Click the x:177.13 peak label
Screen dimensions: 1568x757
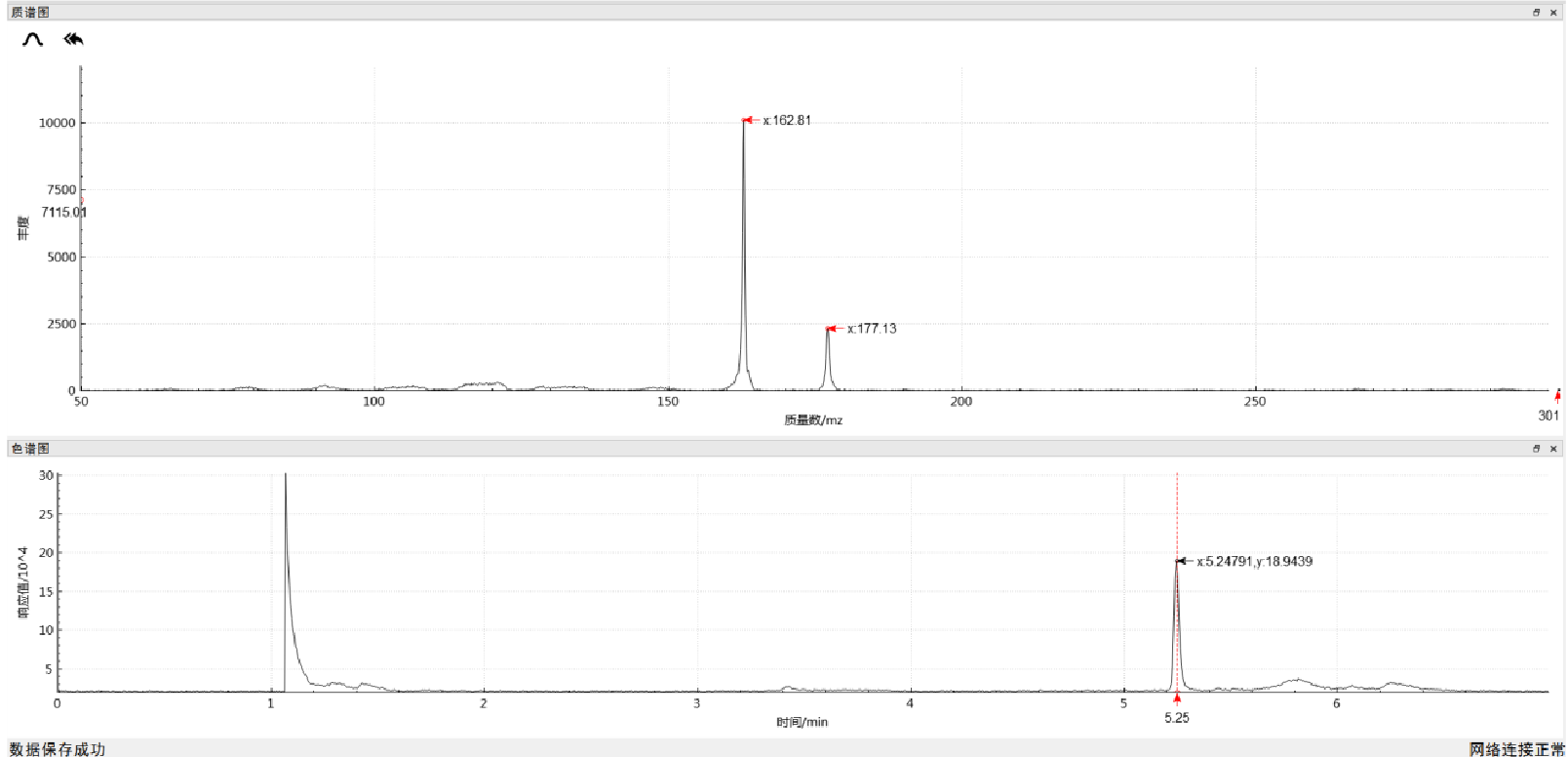pos(872,329)
